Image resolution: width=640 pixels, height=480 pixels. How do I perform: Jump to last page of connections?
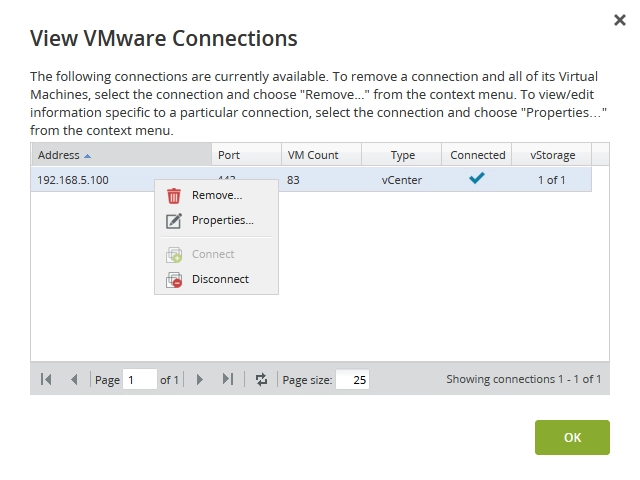tap(228, 380)
